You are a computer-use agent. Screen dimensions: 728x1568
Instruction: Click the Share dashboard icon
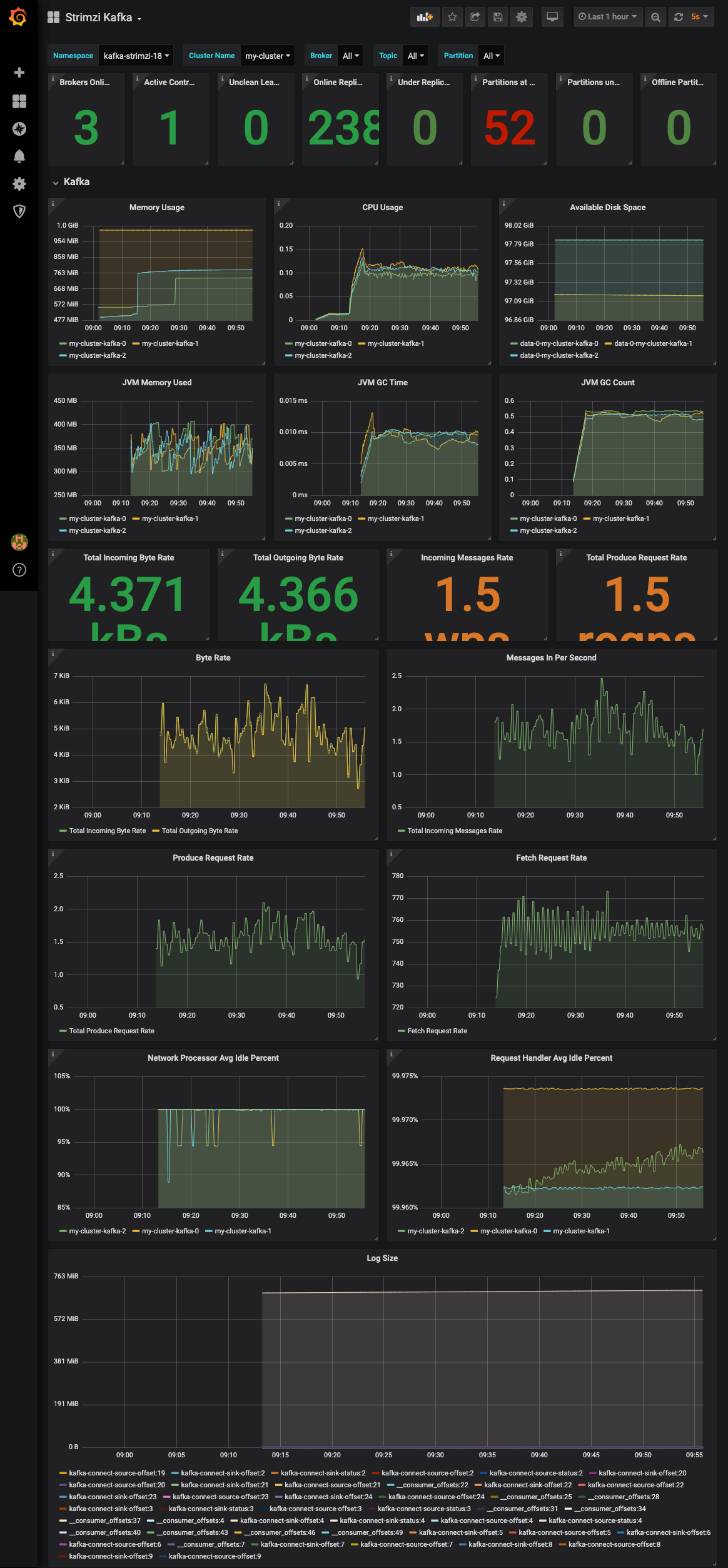click(475, 17)
